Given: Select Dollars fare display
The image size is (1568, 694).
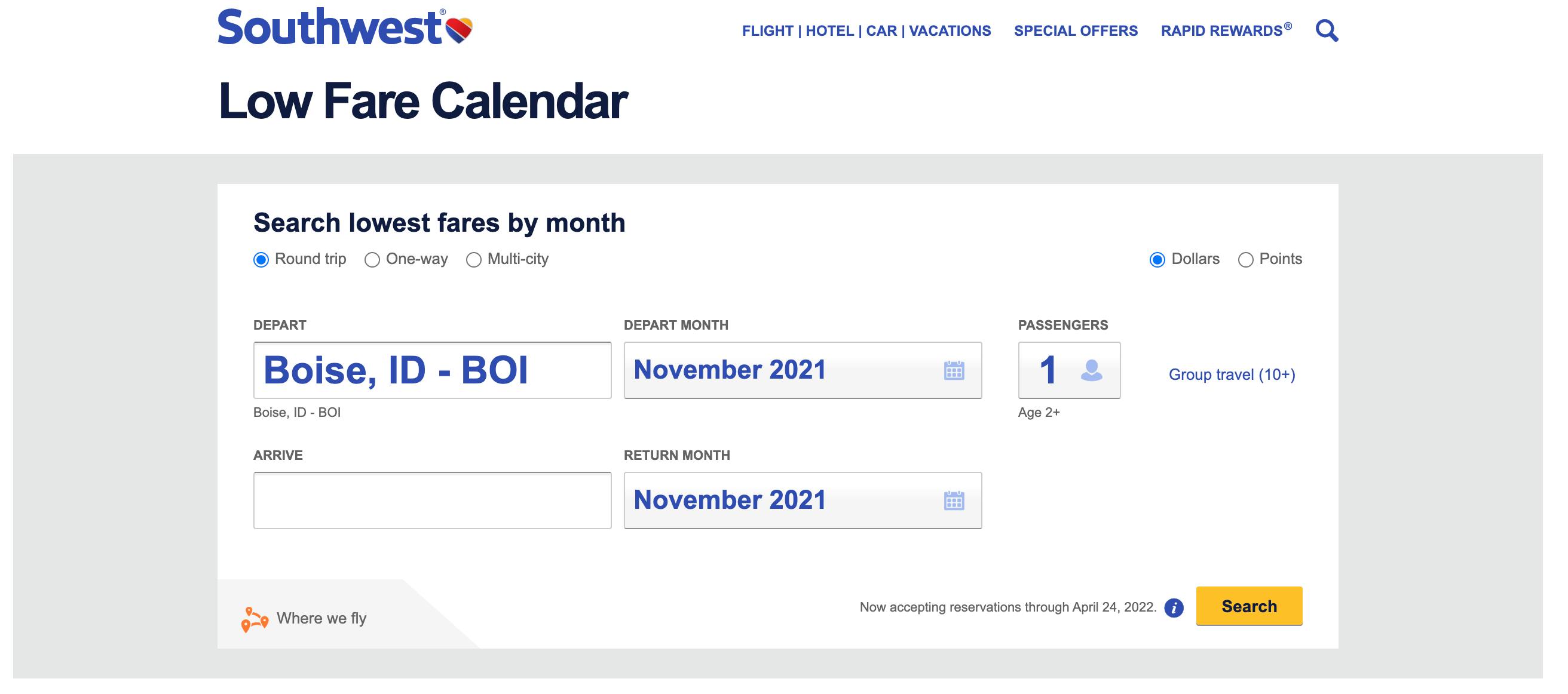Looking at the screenshot, I should 1157,260.
